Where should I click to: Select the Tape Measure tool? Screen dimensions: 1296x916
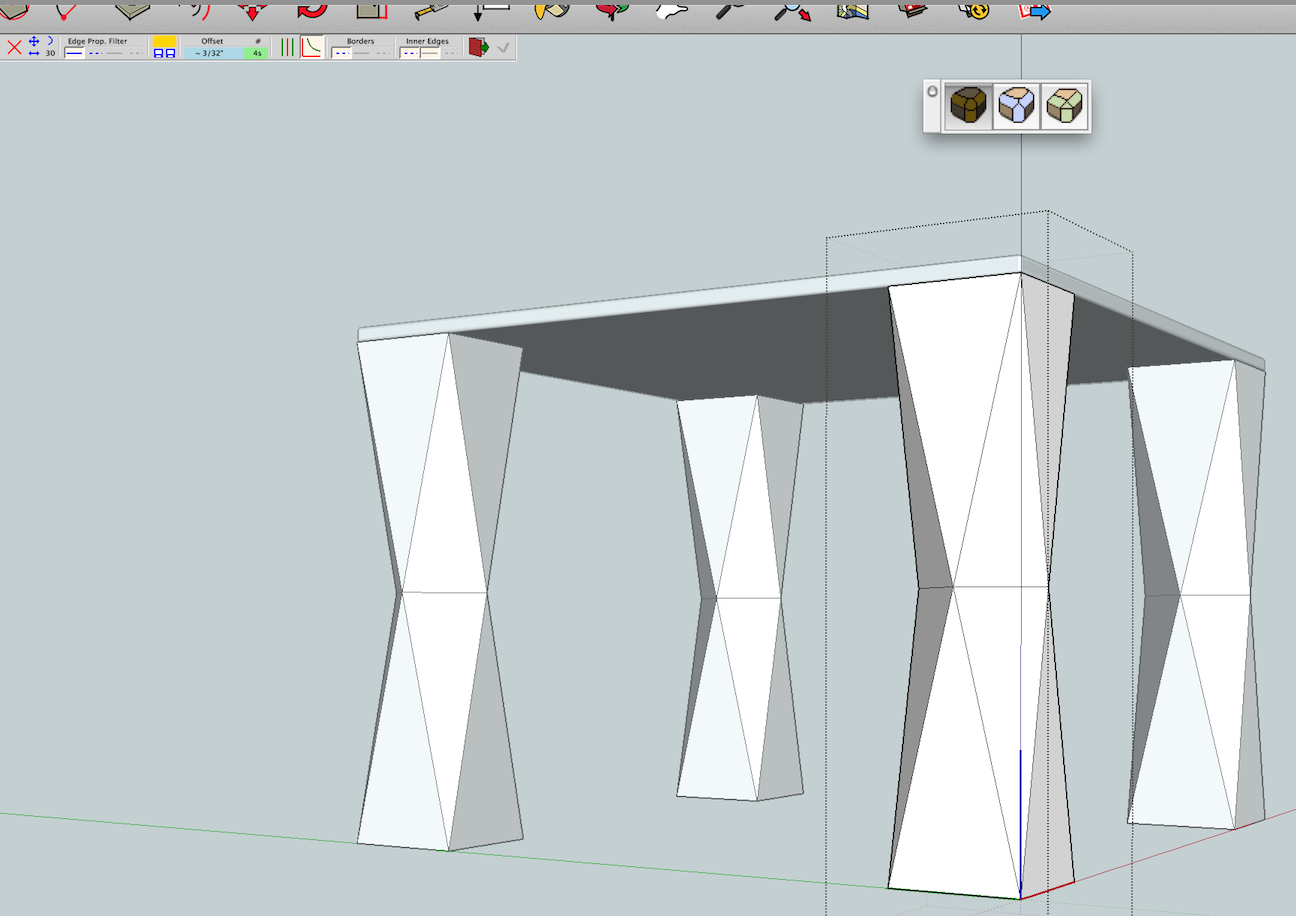click(x=429, y=11)
